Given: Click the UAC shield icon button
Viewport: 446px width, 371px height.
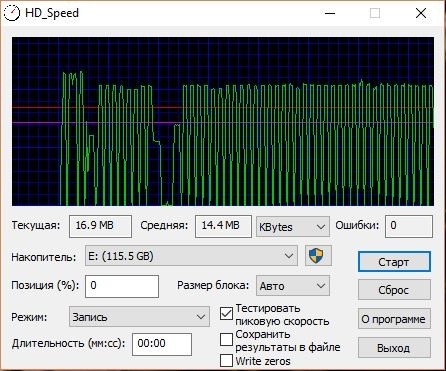Looking at the screenshot, I should [x=318, y=256].
